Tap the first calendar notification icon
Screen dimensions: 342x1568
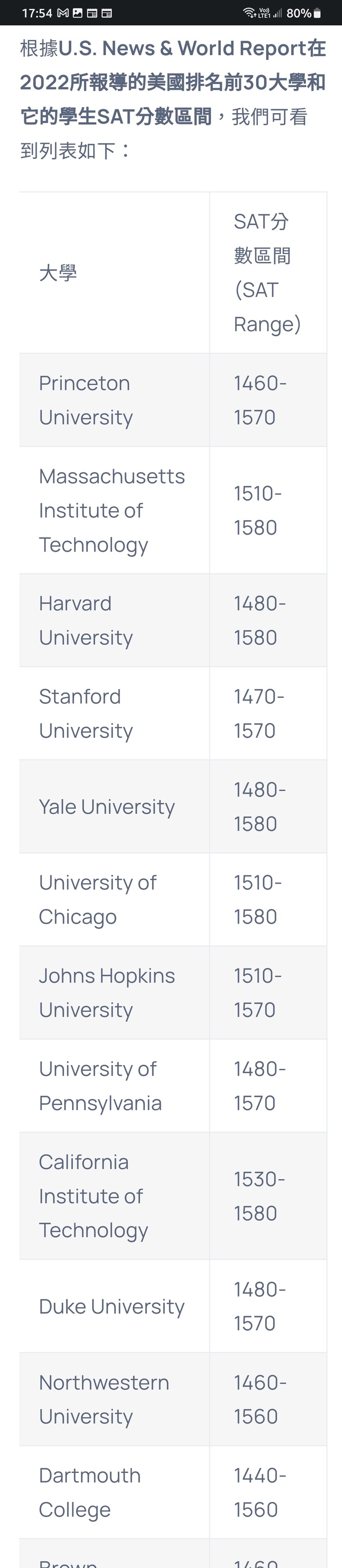point(92,13)
